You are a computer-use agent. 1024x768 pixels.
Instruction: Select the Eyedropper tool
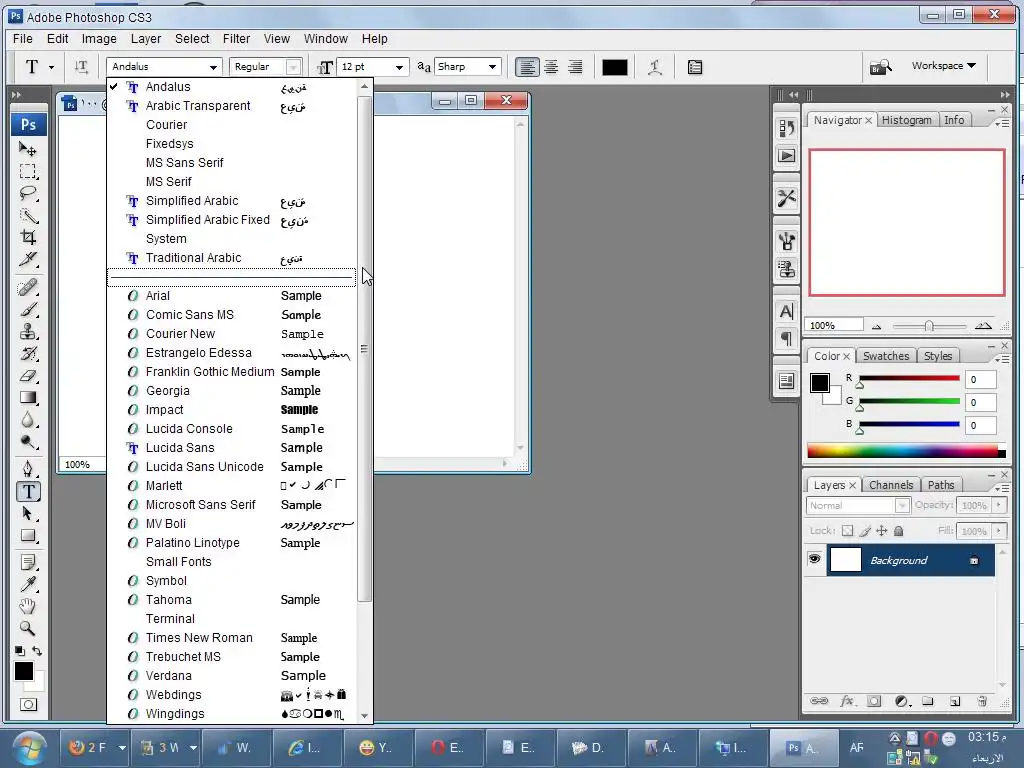pyautogui.click(x=27, y=584)
